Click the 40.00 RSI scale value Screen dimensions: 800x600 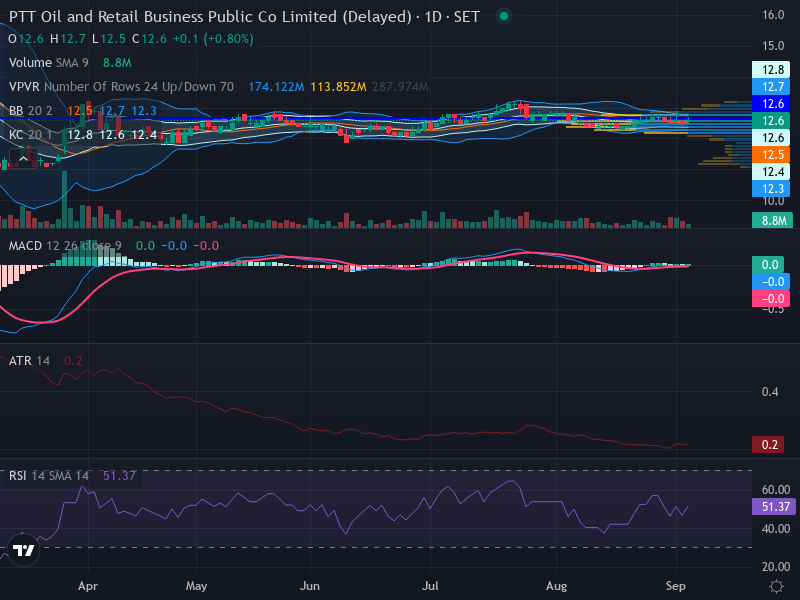coord(776,529)
